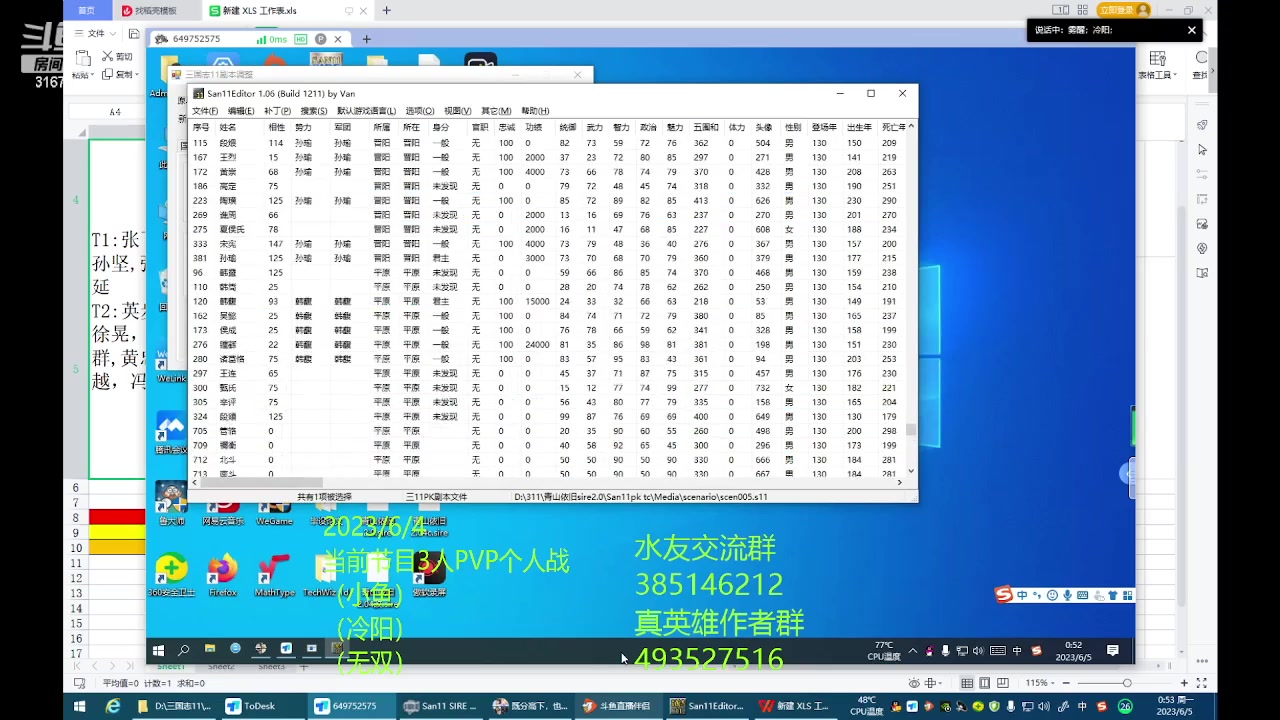Add a new WPS document tab
Viewport: 1280px width, 720px height.
coord(386,10)
